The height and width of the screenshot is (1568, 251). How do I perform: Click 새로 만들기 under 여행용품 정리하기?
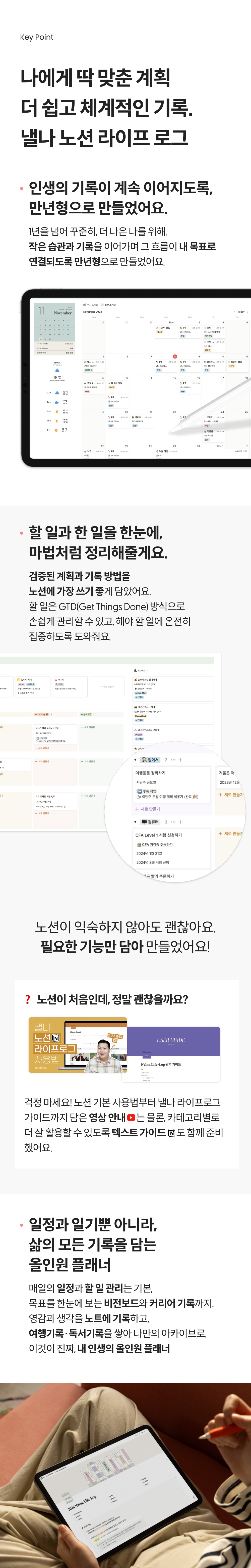point(148,809)
